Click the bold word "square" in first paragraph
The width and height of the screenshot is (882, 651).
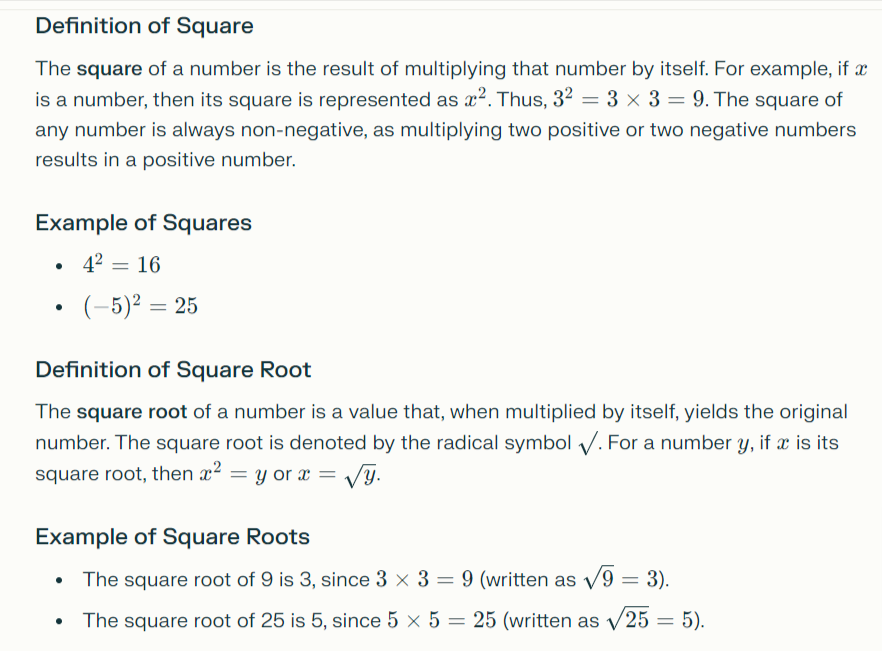point(109,69)
